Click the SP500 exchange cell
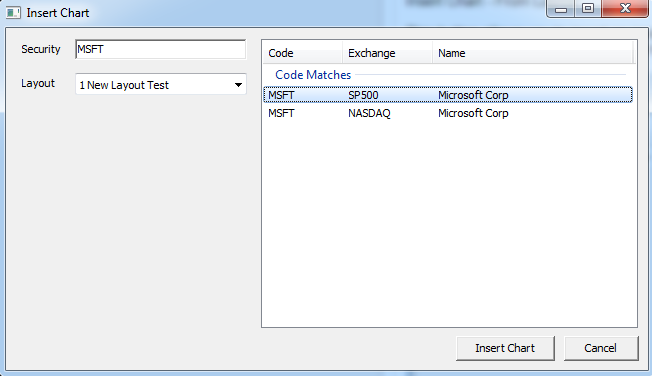 (363, 95)
